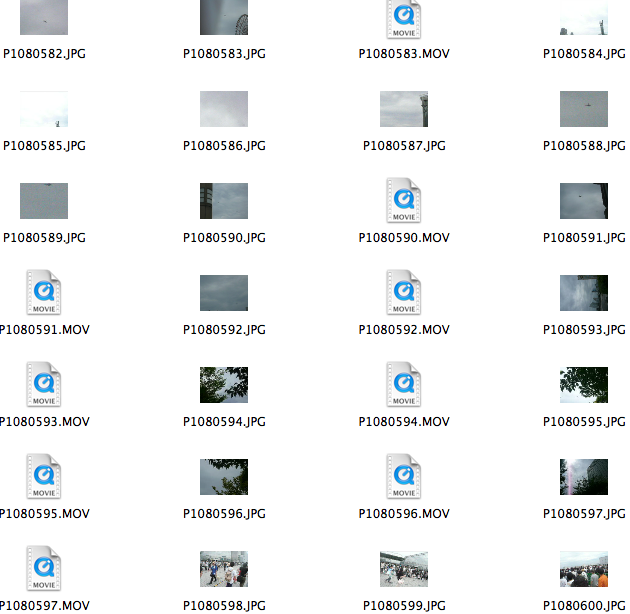Click the filename label P1080593.JPG
630x614 pixels.
click(584, 330)
